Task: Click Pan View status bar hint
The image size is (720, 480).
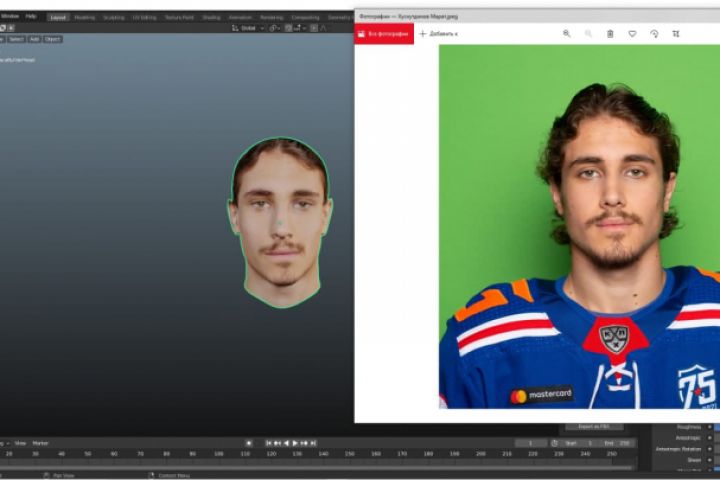Action: (x=59, y=475)
